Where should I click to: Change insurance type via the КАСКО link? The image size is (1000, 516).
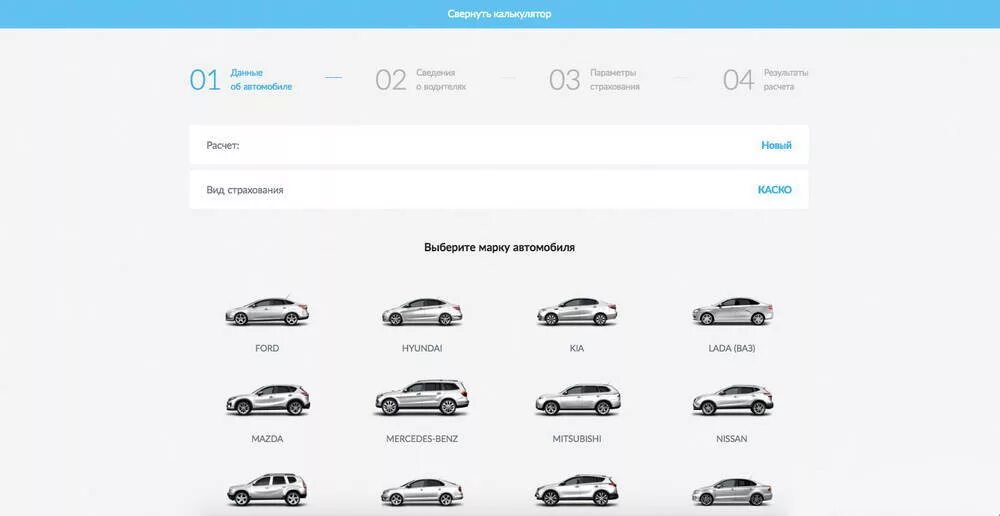[774, 190]
